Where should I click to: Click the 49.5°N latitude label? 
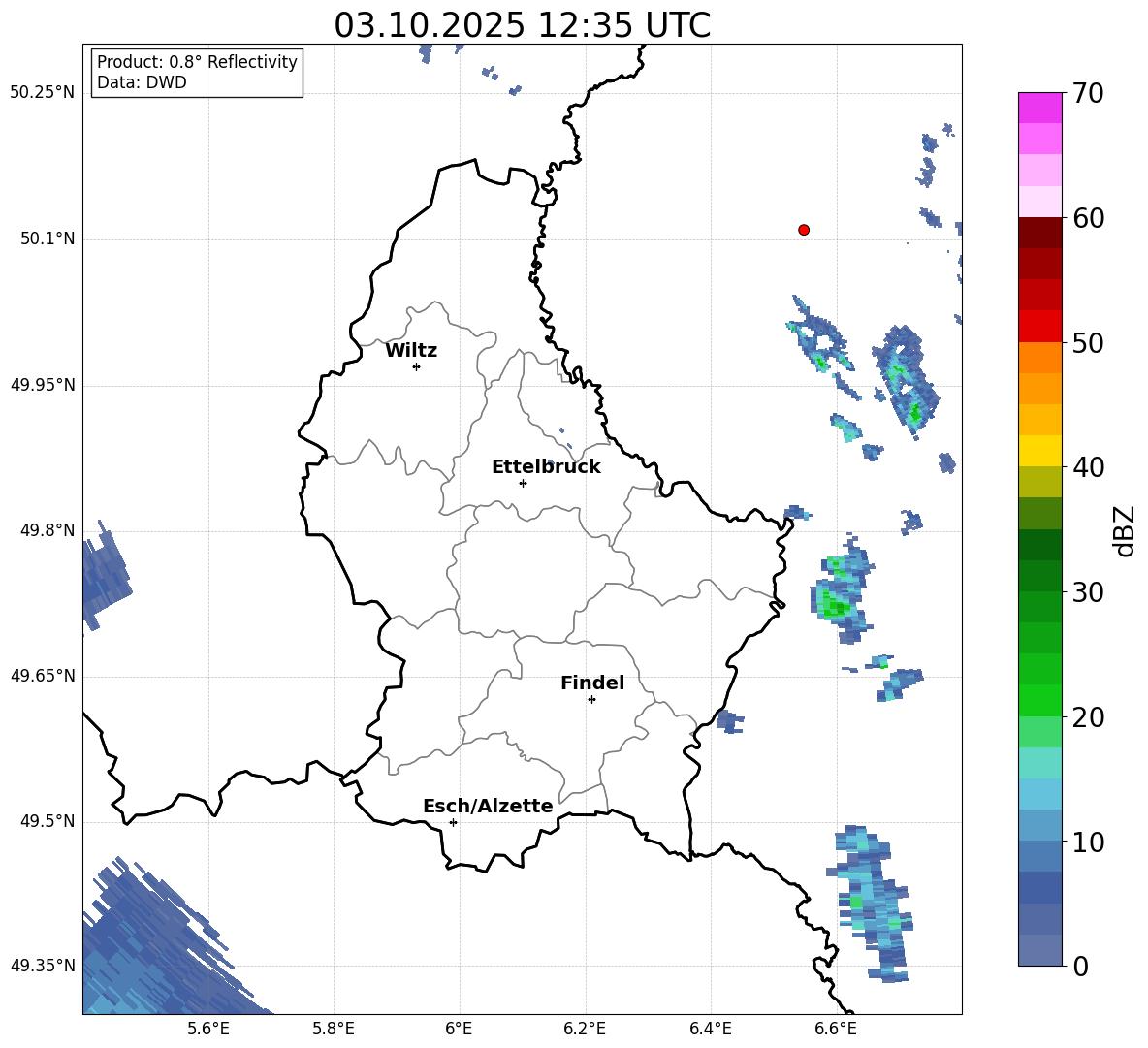click(48, 821)
